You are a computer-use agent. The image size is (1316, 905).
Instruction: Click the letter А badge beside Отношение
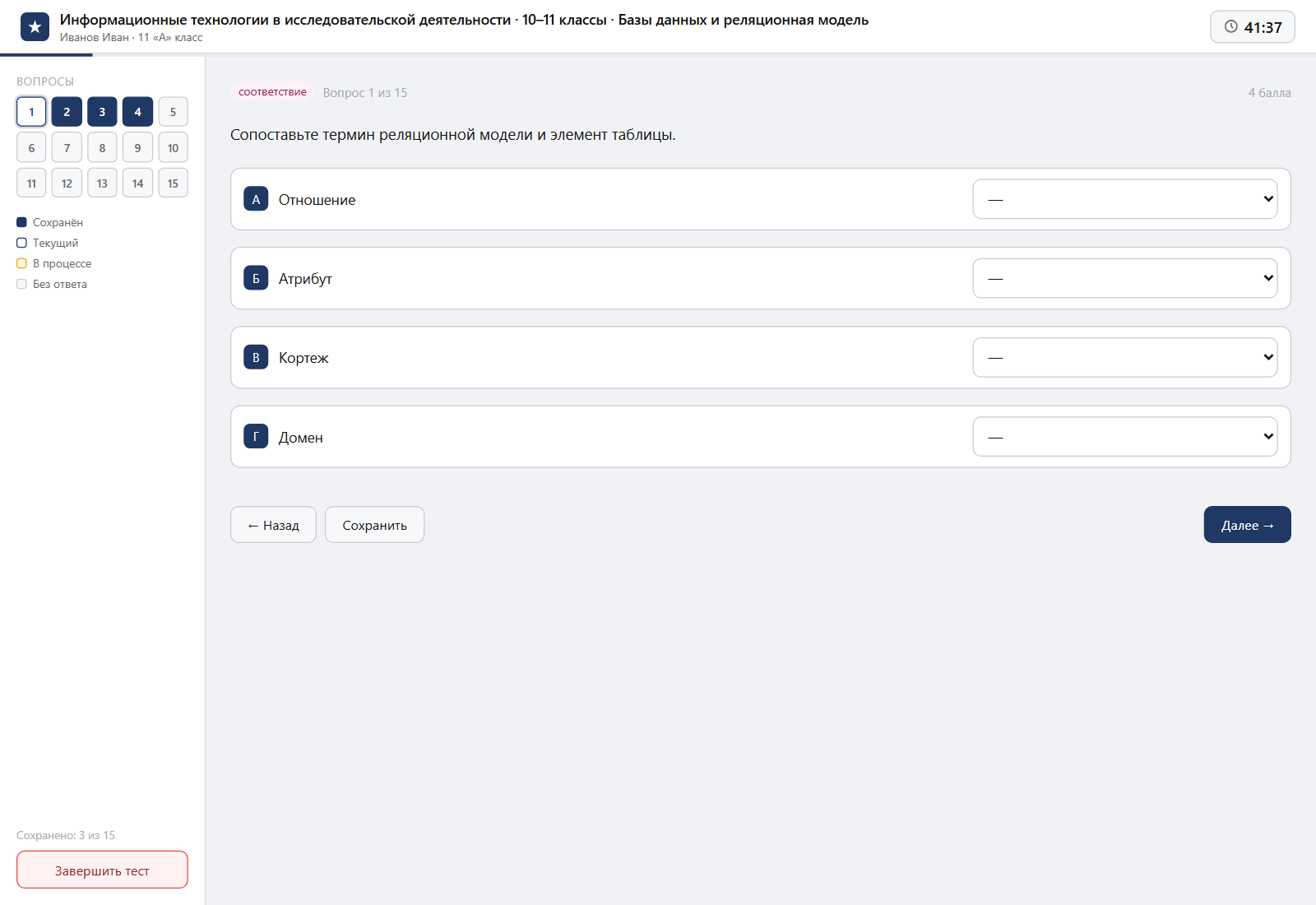(256, 199)
